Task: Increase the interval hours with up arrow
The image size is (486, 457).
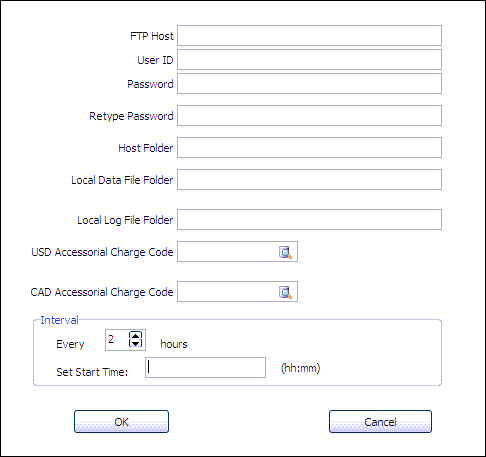Action: (x=135, y=335)
